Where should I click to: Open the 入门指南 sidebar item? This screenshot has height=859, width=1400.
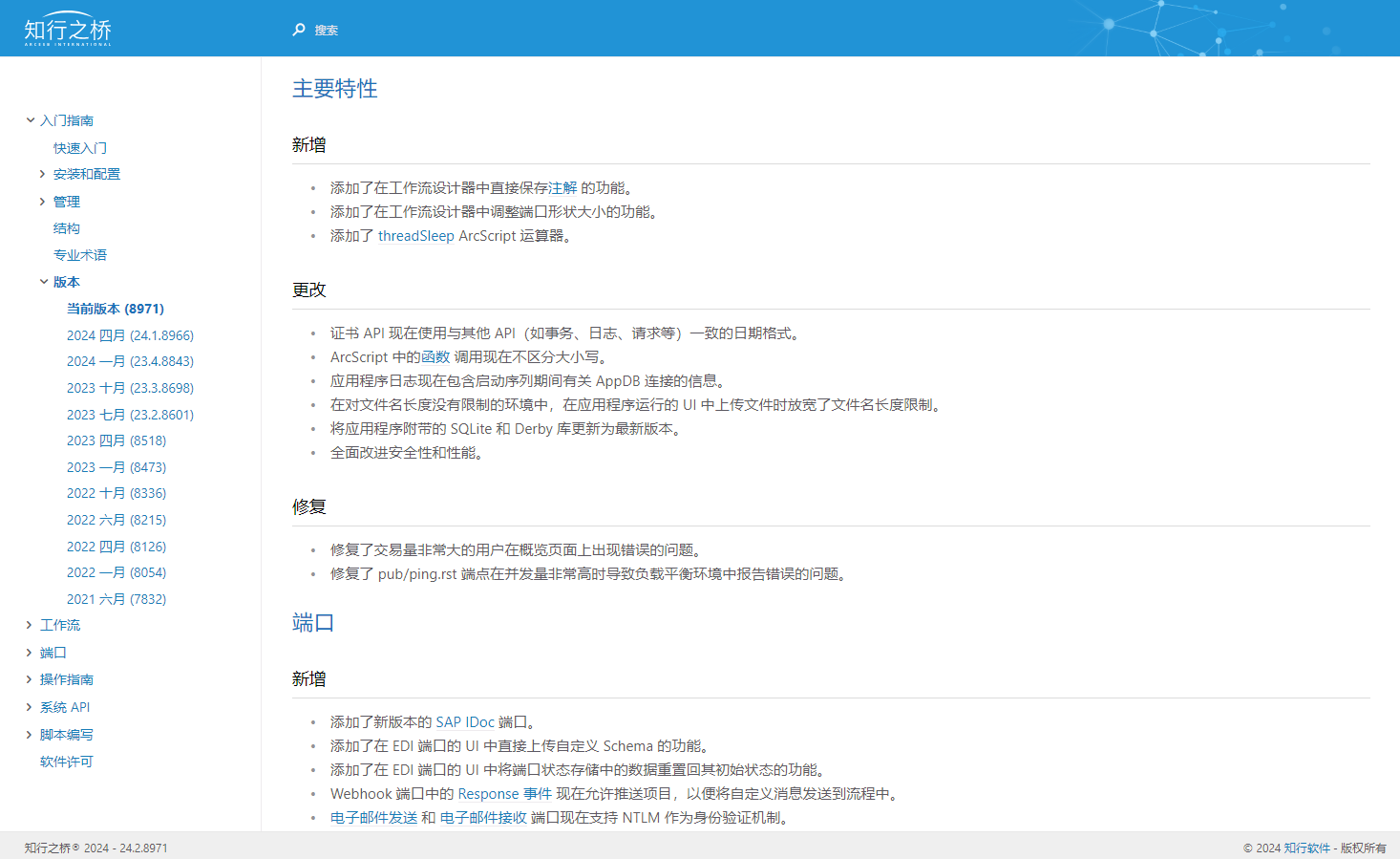coord(67,120)
